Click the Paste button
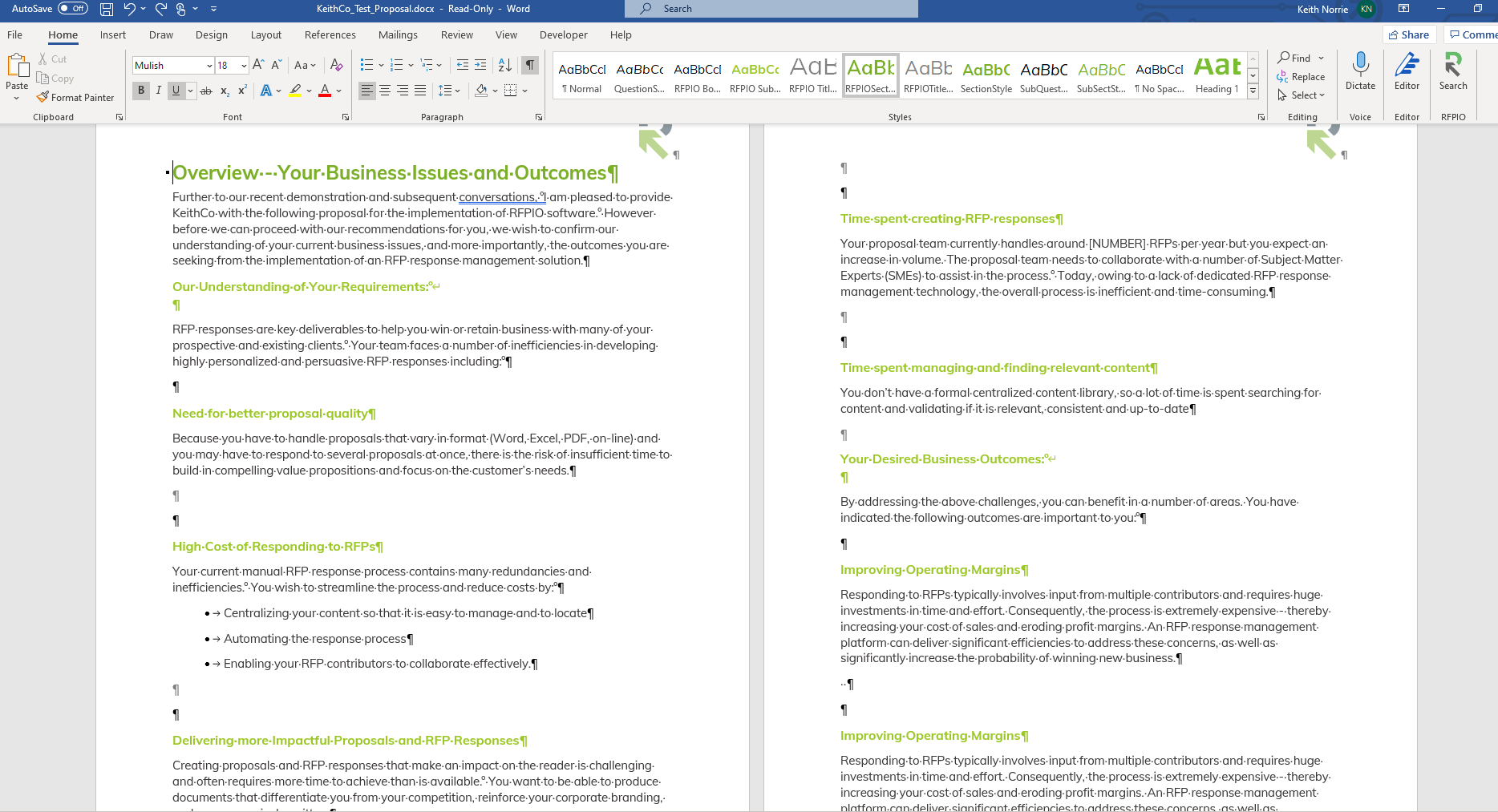The height and width of the screenshot is (812, 1498). tap(17, 77)
